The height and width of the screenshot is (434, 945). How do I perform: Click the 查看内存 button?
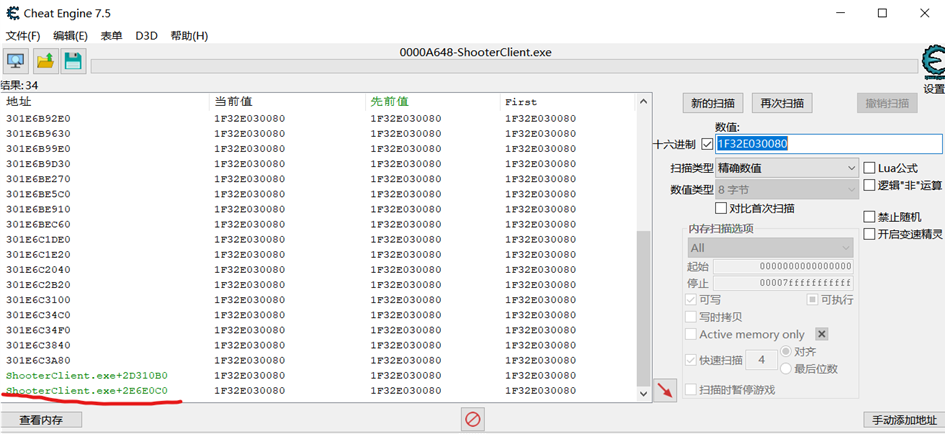(42, 420)
